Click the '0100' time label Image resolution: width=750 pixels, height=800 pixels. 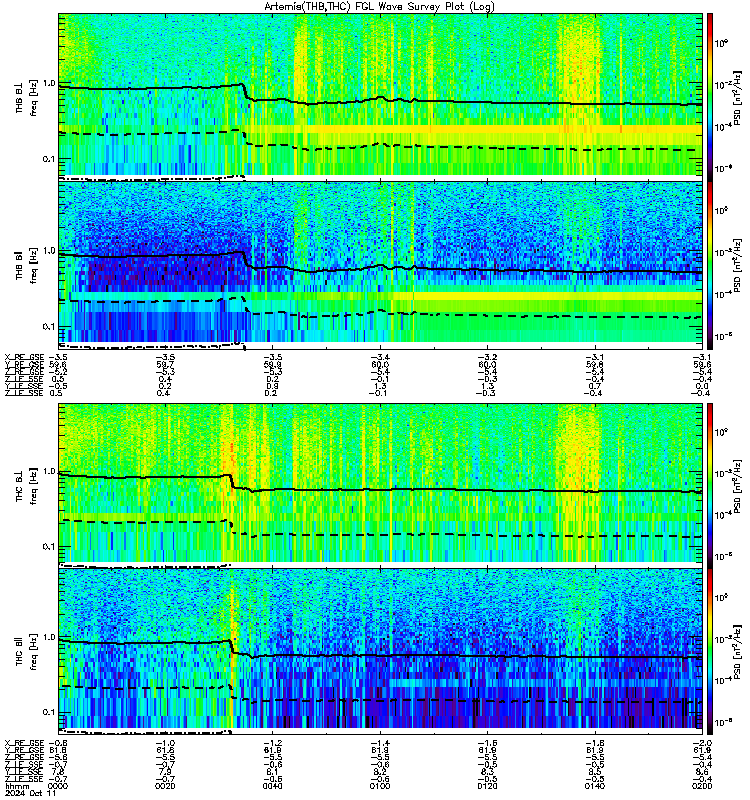click(x=380, y=786)
